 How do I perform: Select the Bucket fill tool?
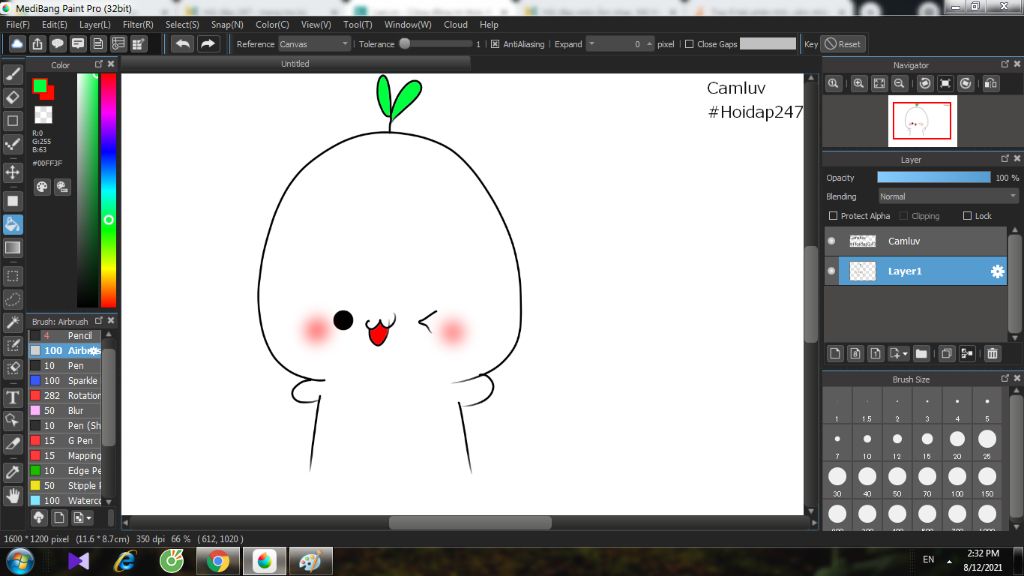click(x=13, y=224)
